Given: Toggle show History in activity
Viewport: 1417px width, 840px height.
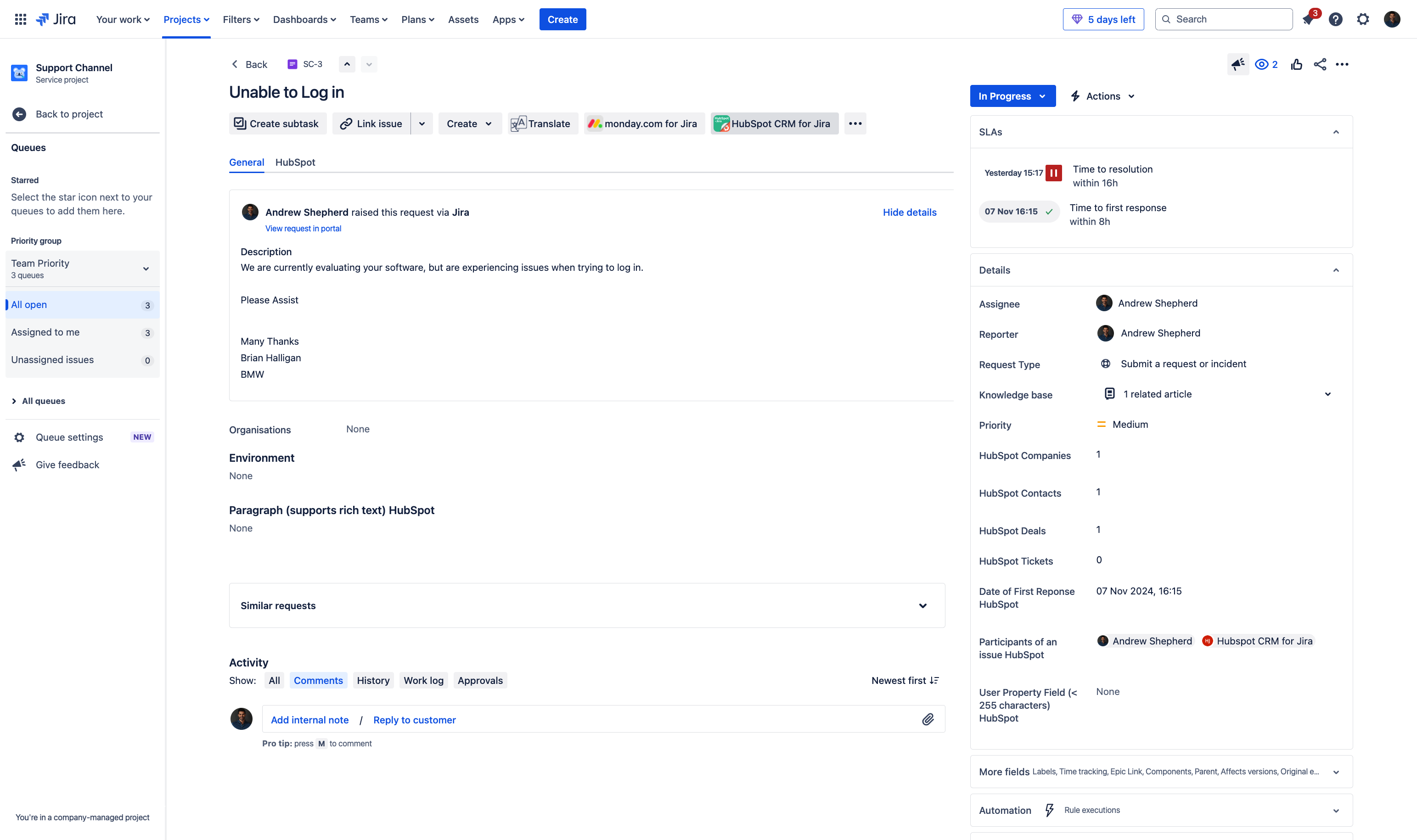Looking at the screenshot, I should point(373,680).
